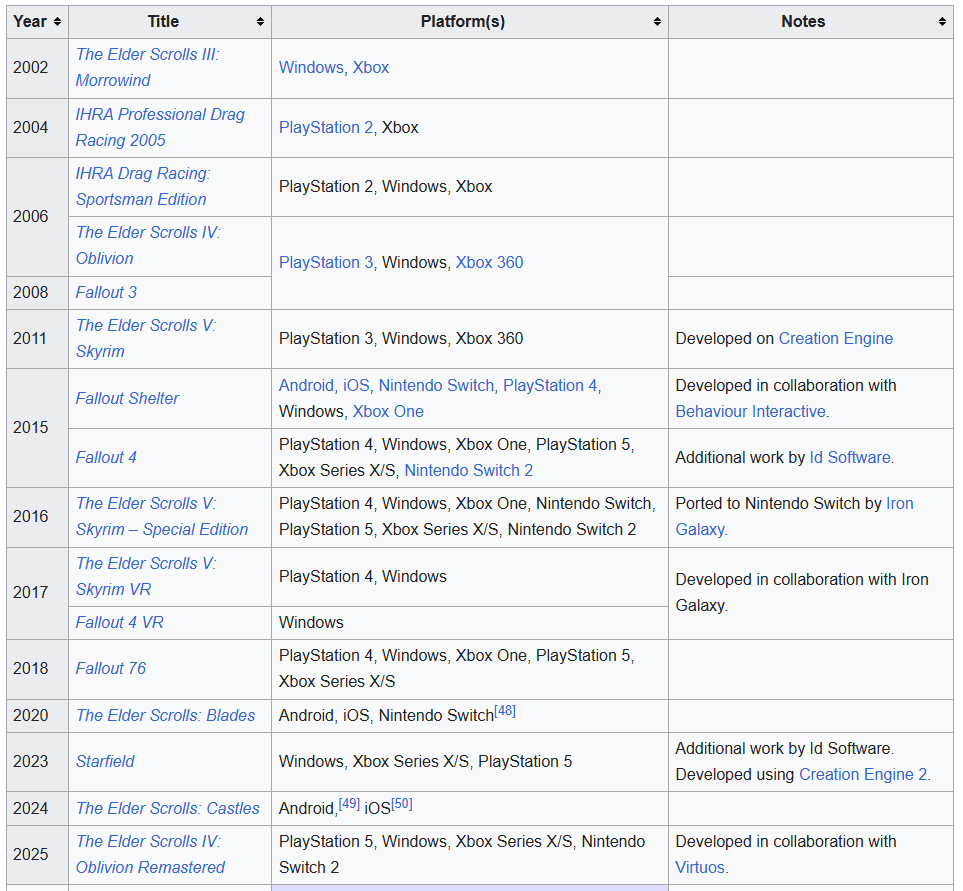Follow the Behaviour Interactive link

point(751,411)
